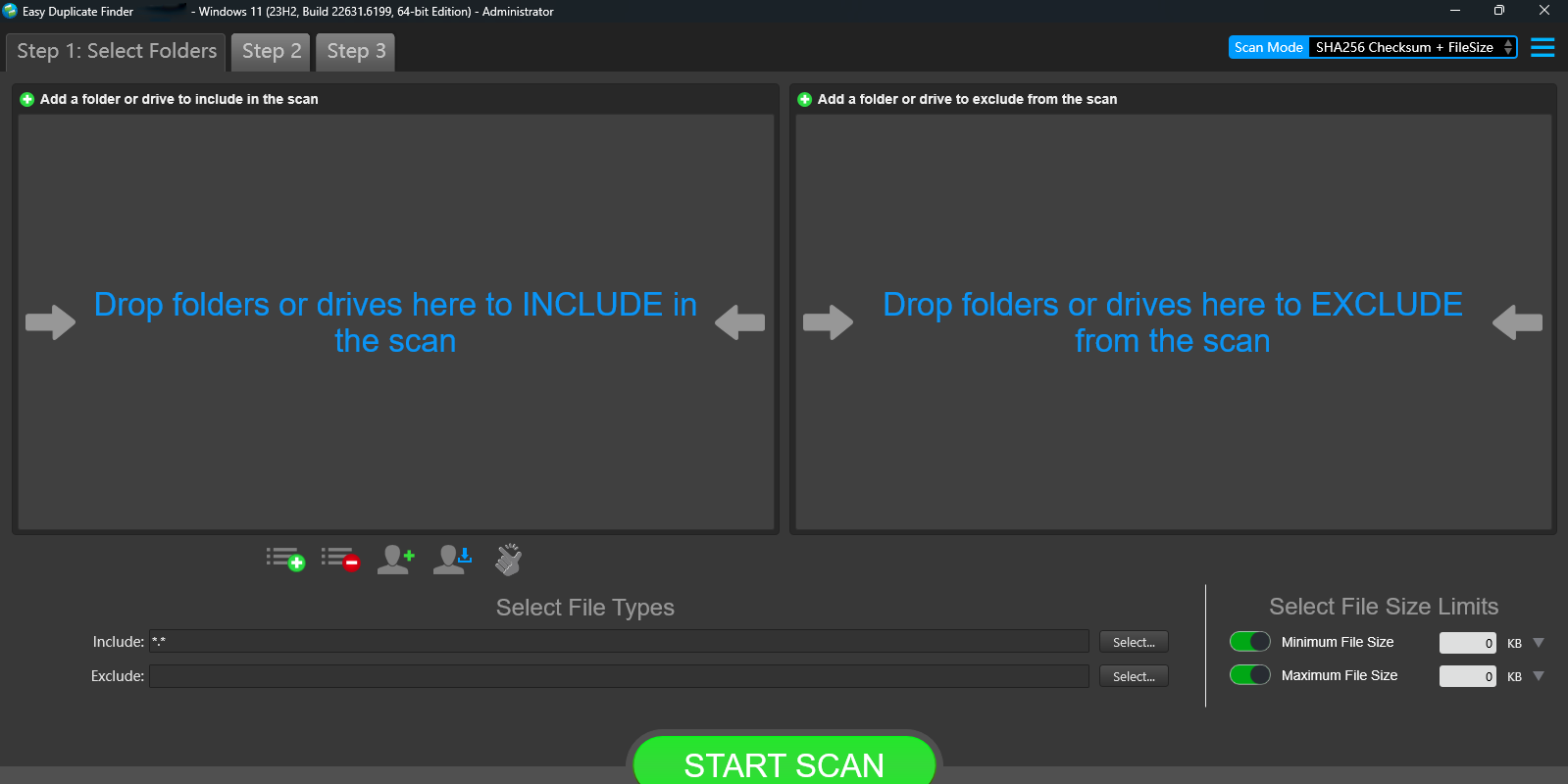This screenshot has width=1568, height=784.
Task: Toggle the Maximum File Size switch
Action: pyautogui.click(x=1249, y=675)
